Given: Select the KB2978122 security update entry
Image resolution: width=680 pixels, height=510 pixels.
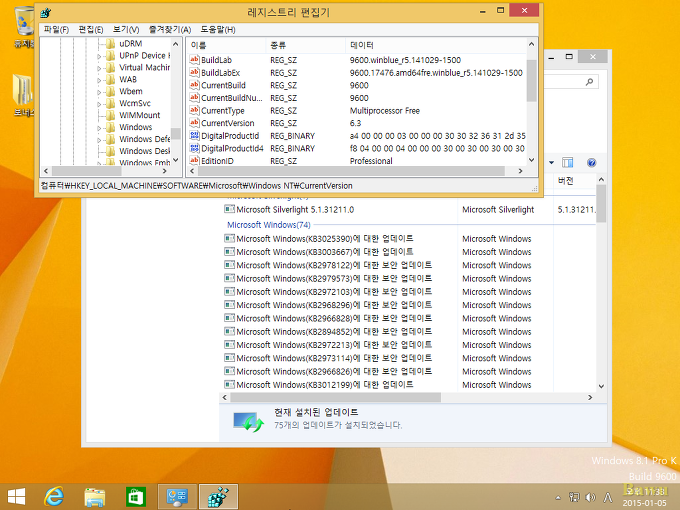Looking at the screenshot, I should (x=328, y=265).
